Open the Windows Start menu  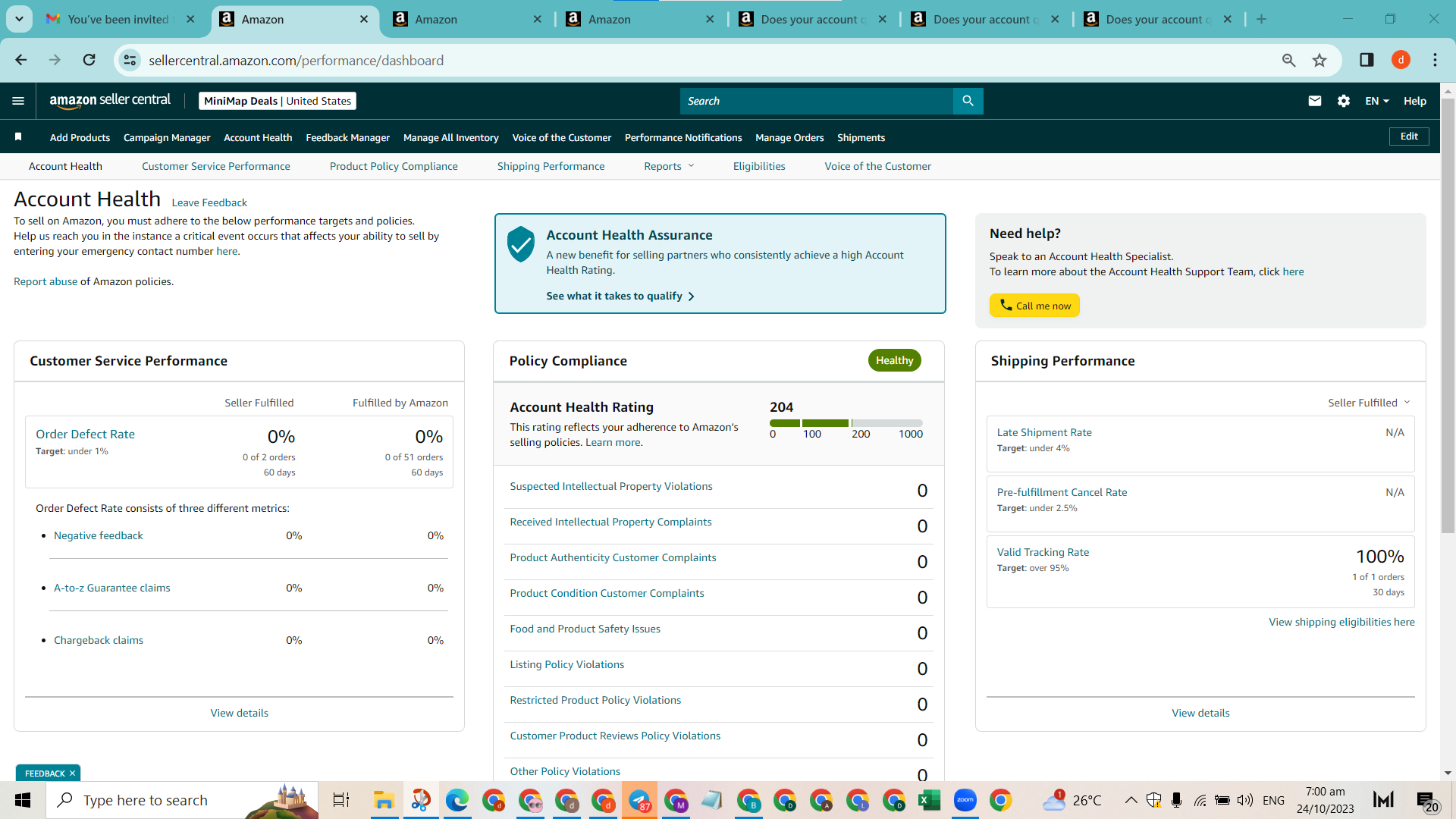click(x=23, y=800)
